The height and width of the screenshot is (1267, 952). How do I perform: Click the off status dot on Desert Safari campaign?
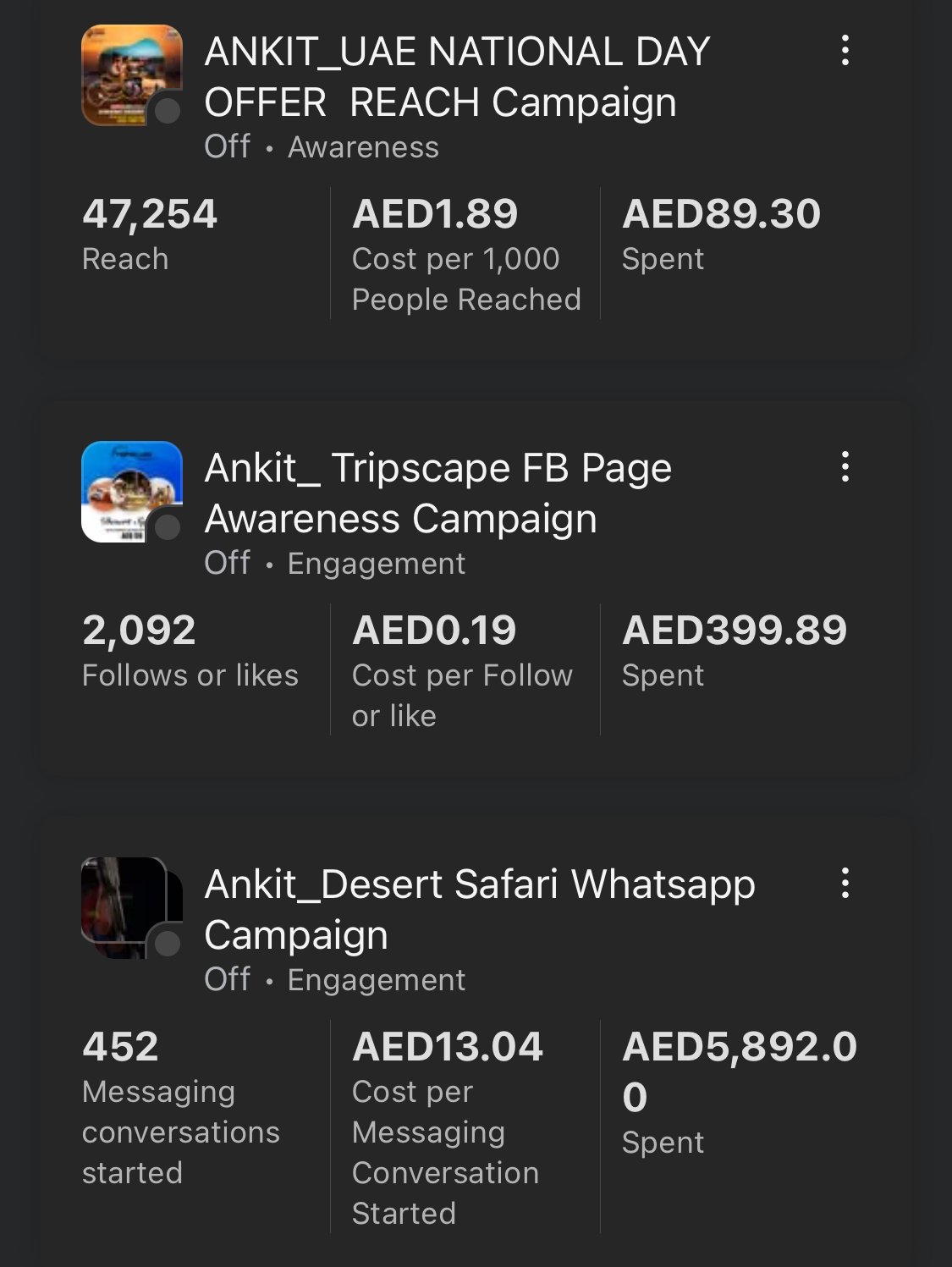[168, 944]
